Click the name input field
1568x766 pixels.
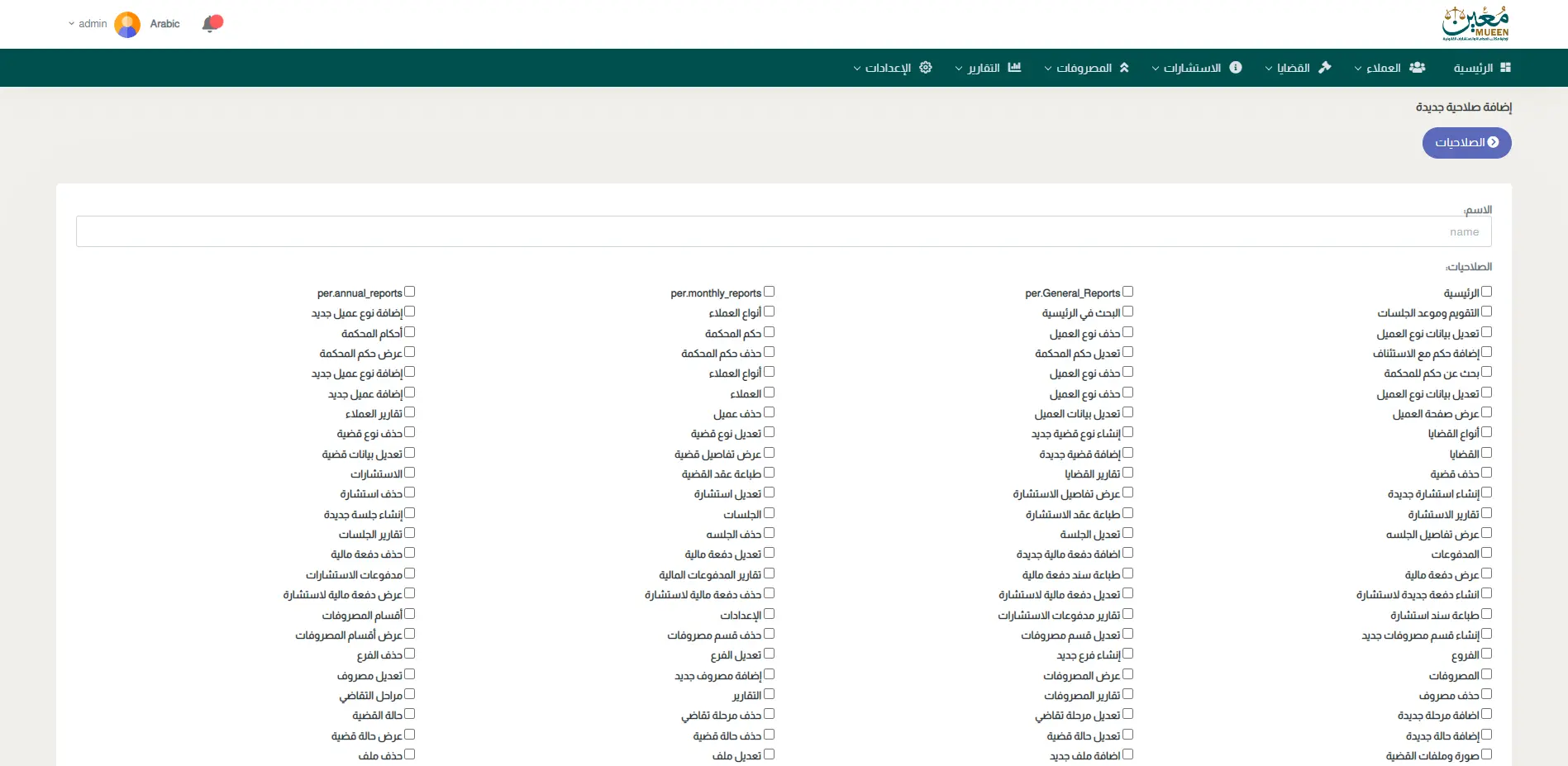pos(784,232)
